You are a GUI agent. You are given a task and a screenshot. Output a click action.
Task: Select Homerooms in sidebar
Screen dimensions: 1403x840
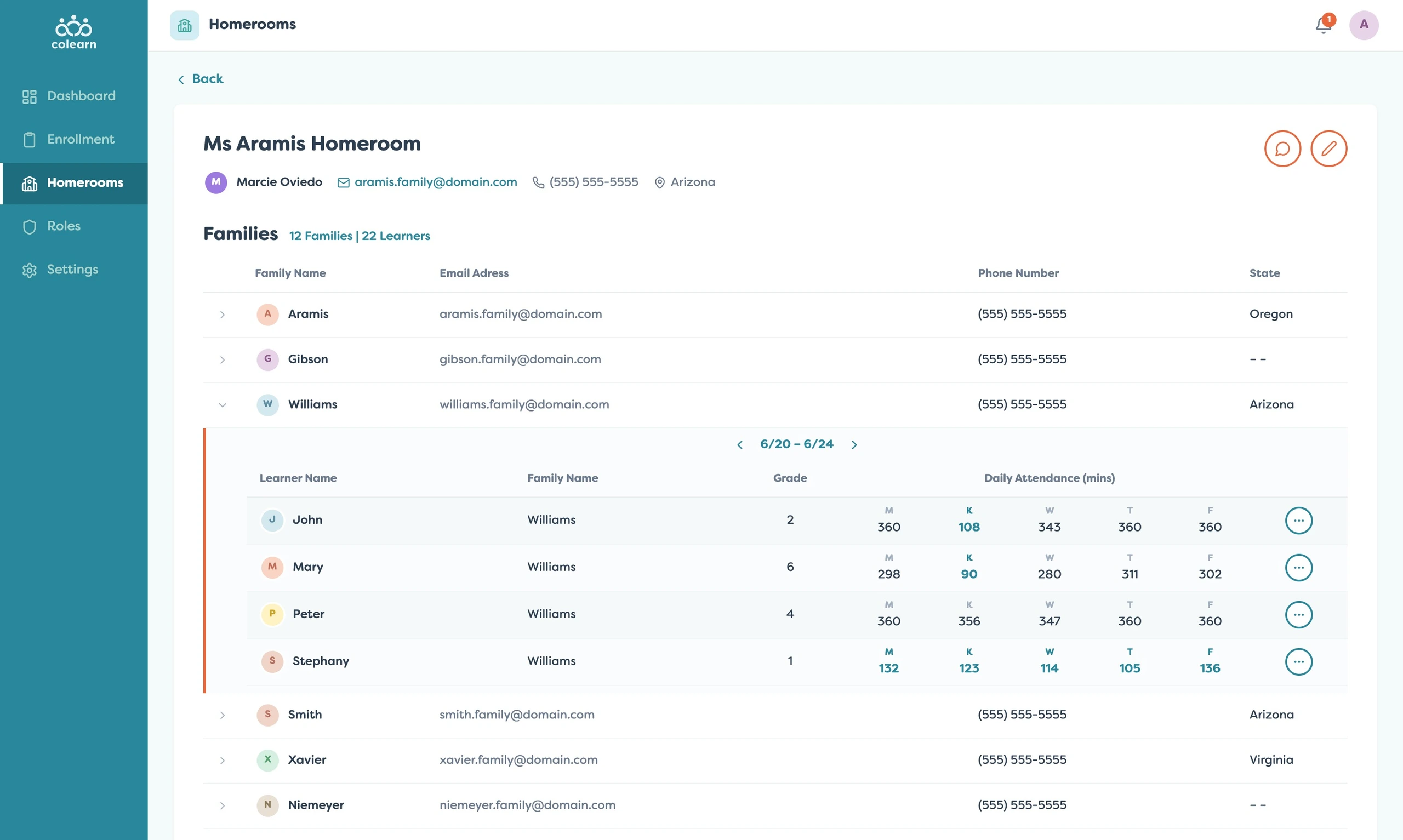(73, 183)
